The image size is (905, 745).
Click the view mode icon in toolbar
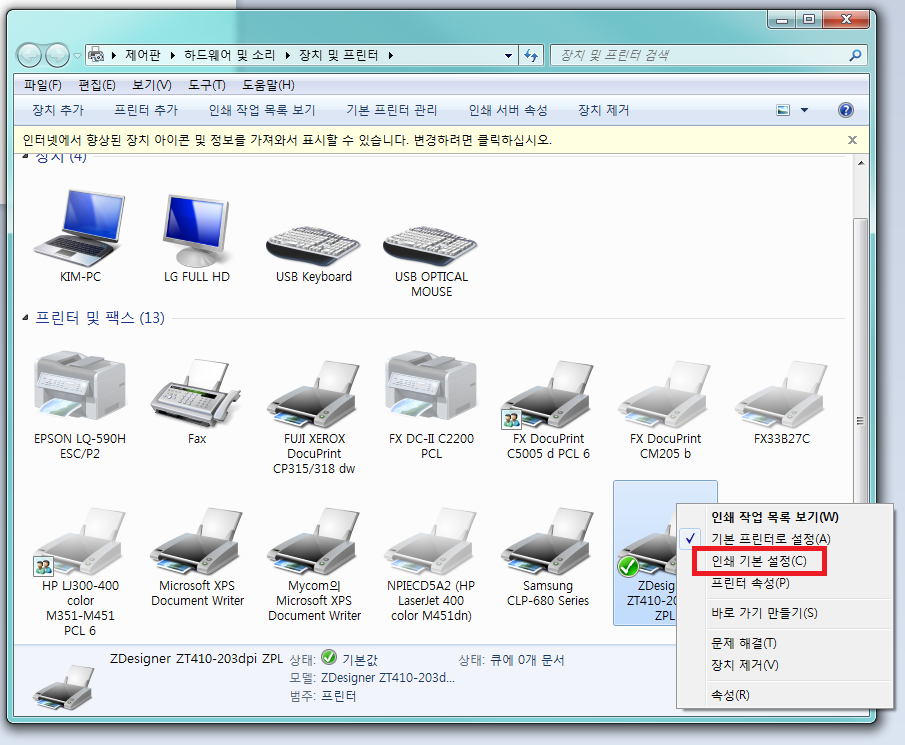pyautogui.click(x=783, y=110)
